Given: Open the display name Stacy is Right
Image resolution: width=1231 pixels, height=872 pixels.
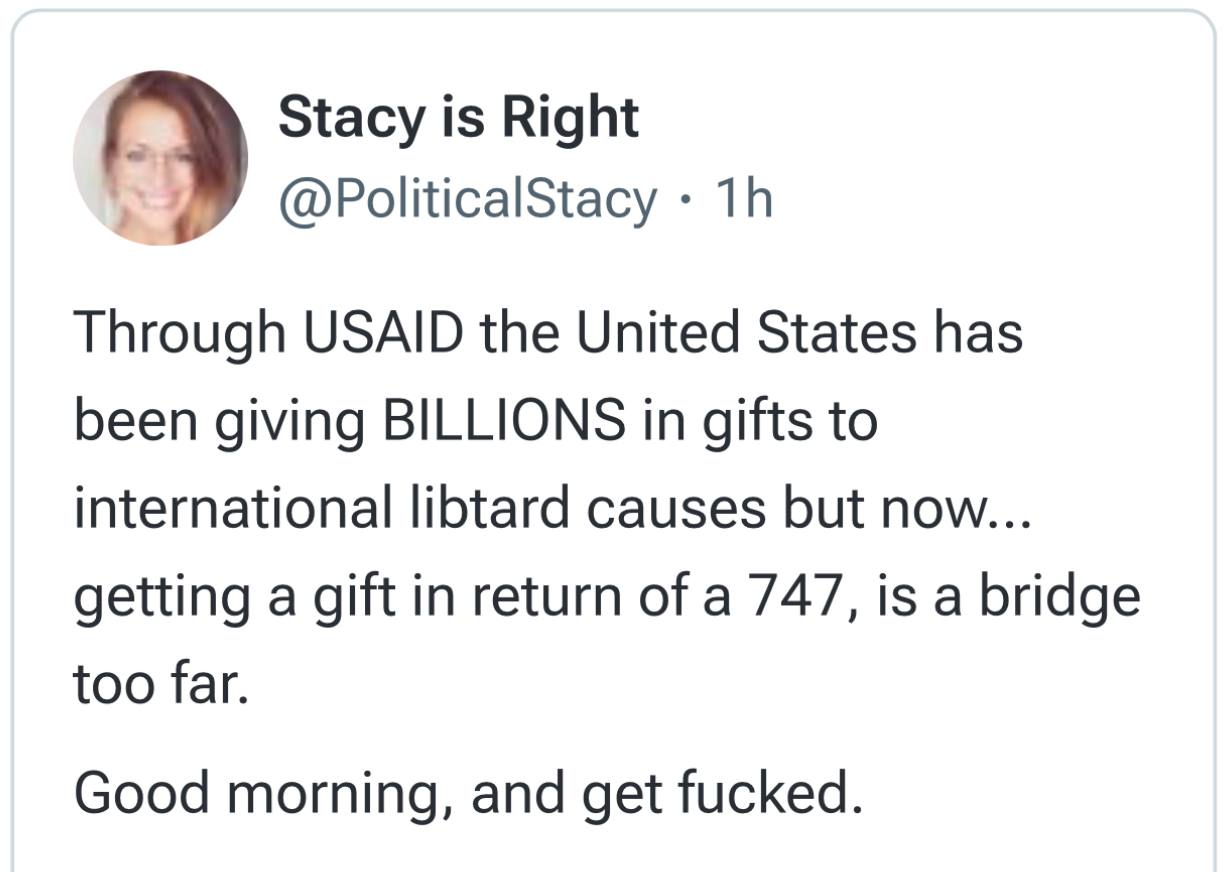Looking at the screenshot, I should click(x=458, y=118).
